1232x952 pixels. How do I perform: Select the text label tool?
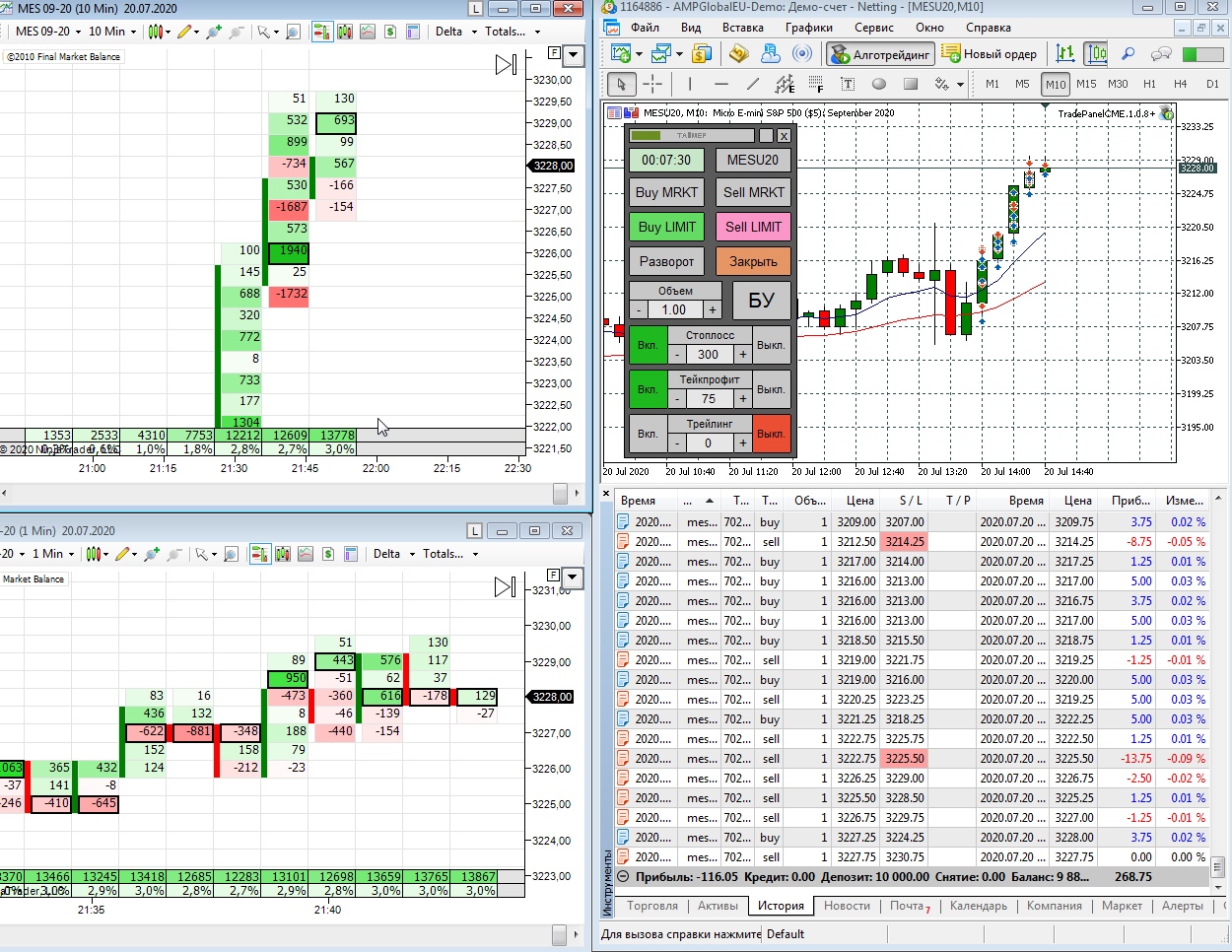(848, 84)
